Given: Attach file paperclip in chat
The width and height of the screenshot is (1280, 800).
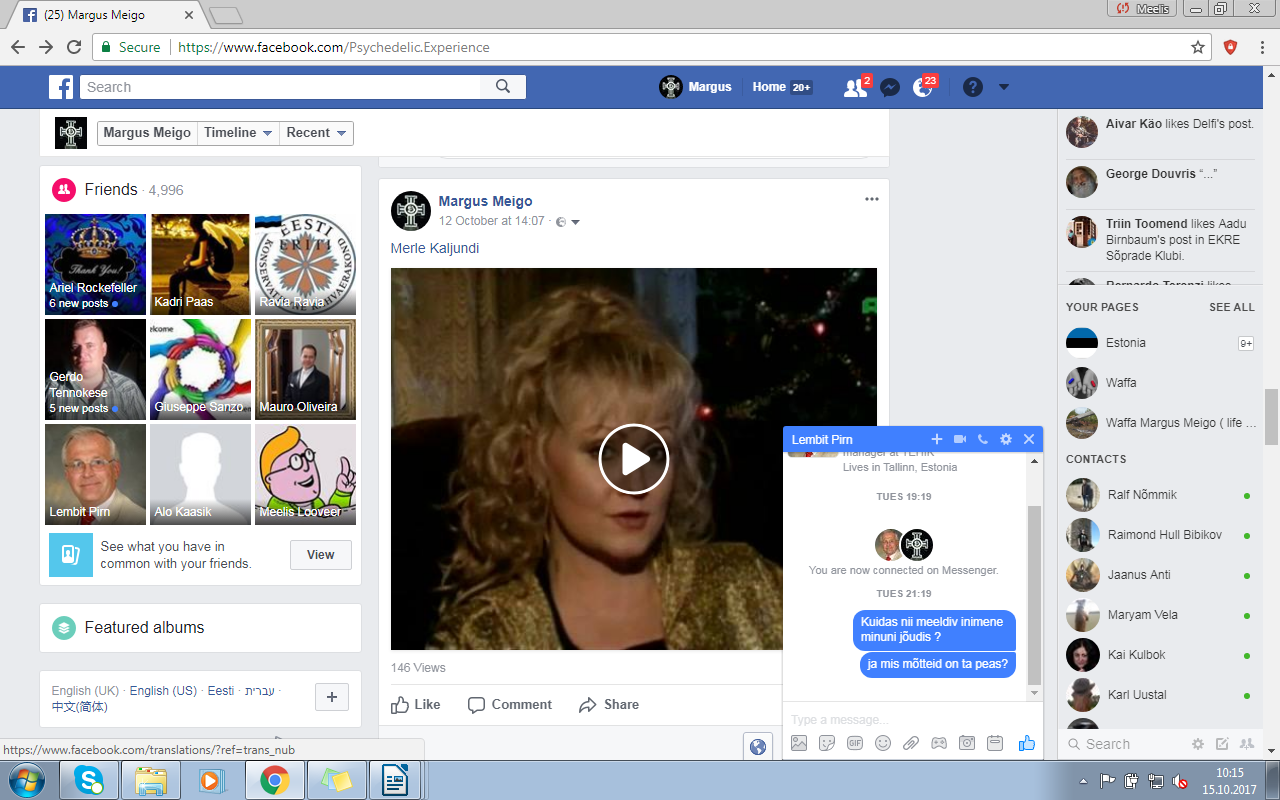Looking at the screenshot, I should pyautogui.click(x=910, y=743).
